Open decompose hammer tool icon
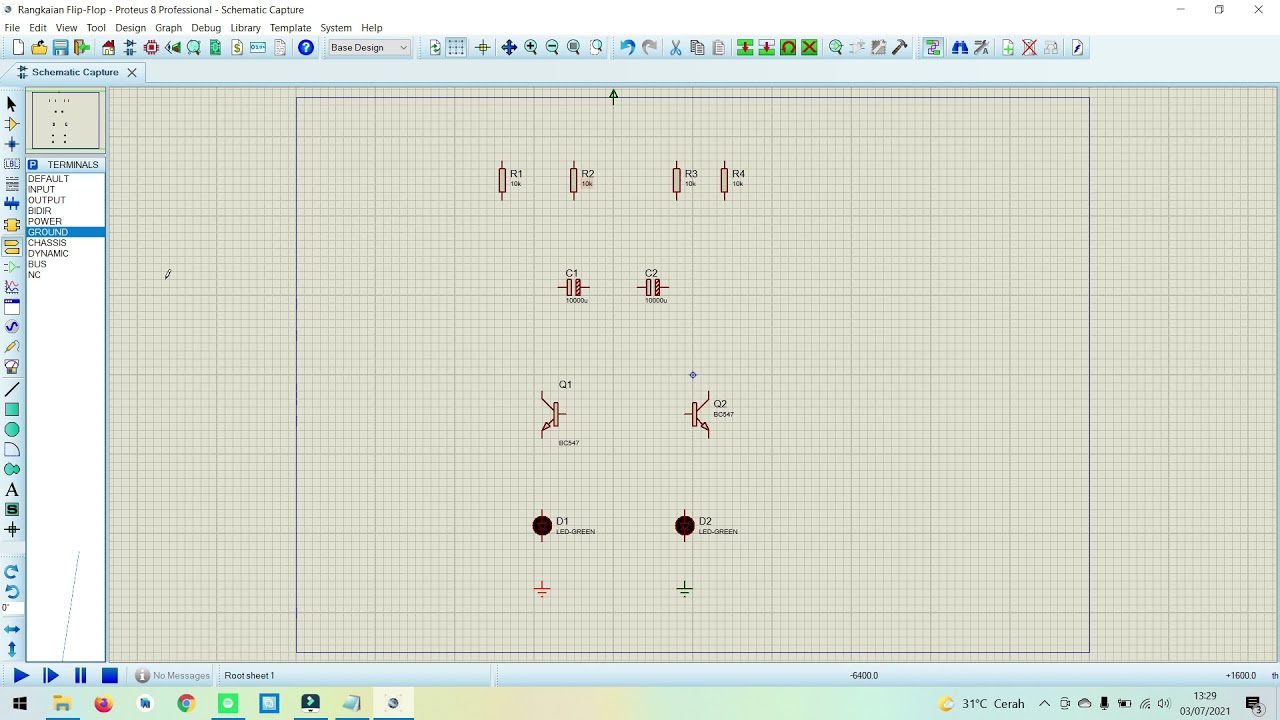Screen dimensions: 1280x720 [x=900, y=48]
